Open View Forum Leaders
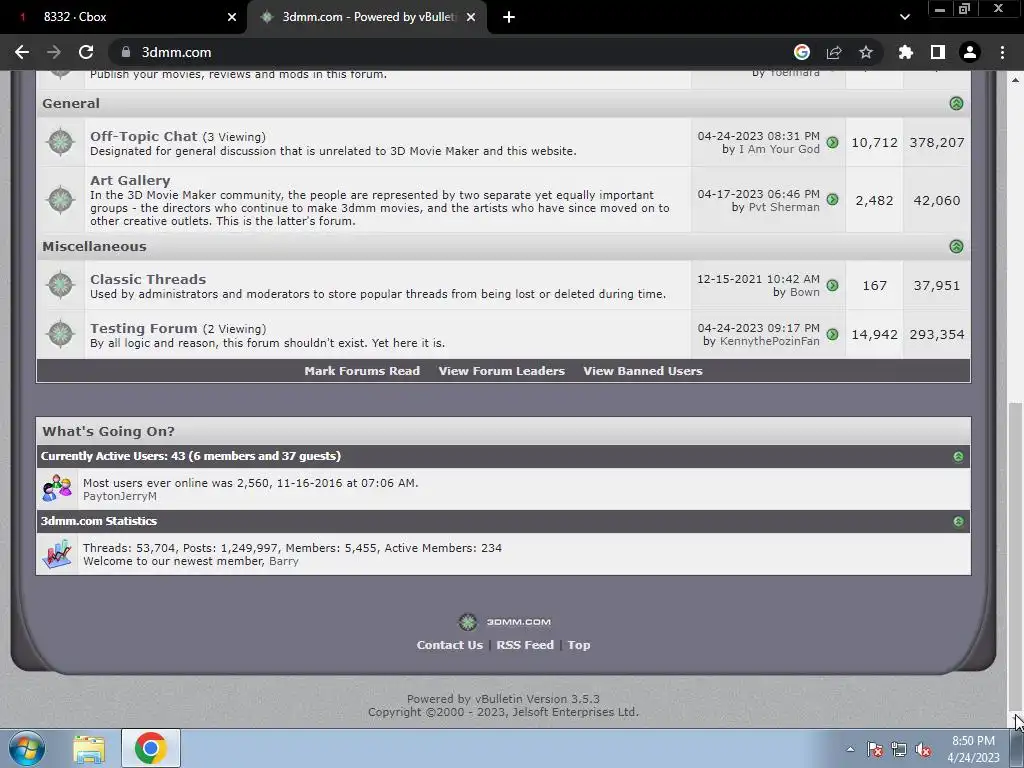The width and height of the screenshot is (1024, 768). pyautogui.click(x=502, y=371)
